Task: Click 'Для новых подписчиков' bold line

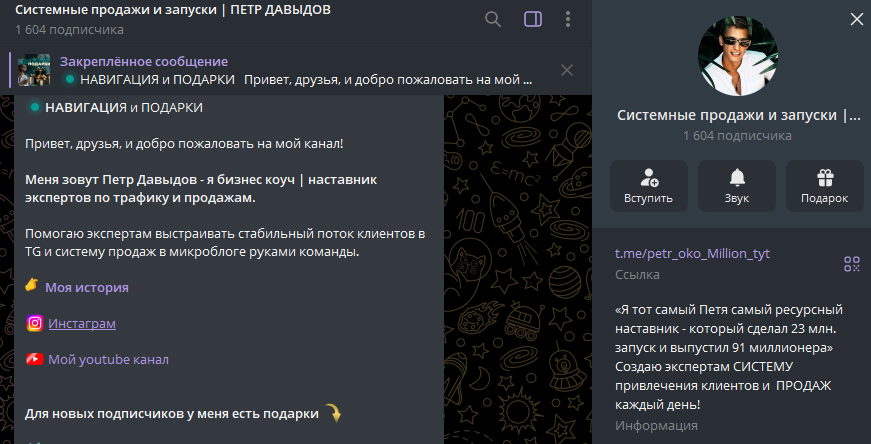Action: (172, 414)
